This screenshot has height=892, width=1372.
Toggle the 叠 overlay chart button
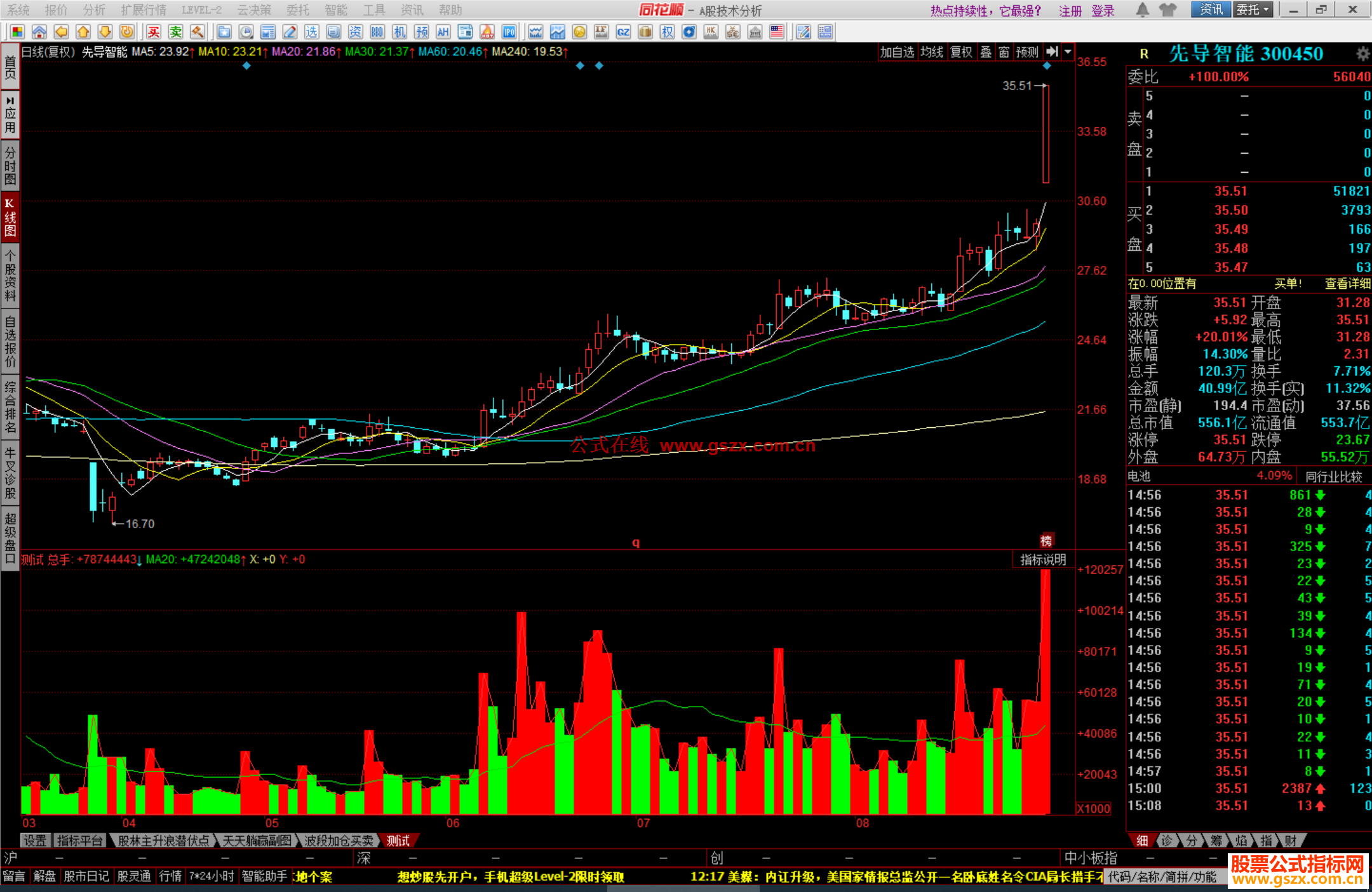(986, 52)
